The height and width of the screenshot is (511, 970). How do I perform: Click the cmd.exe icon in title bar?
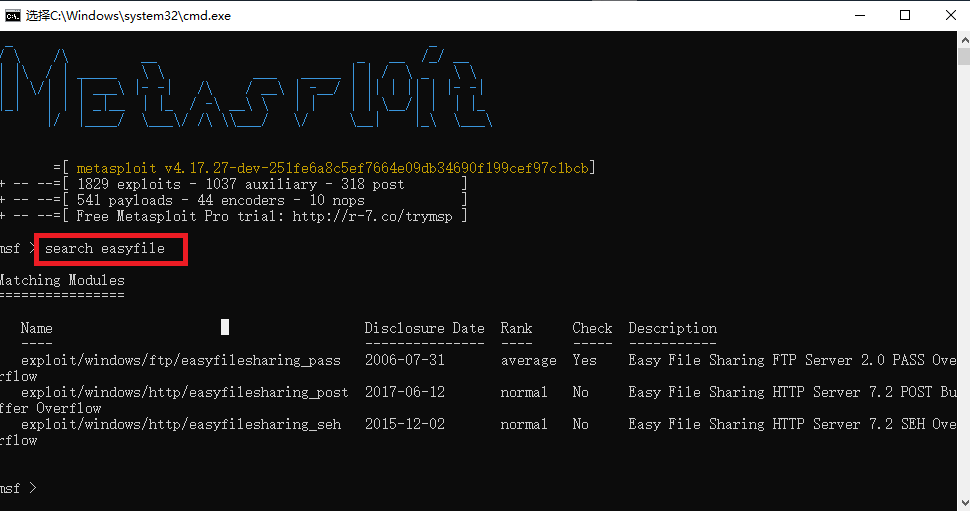12,15
